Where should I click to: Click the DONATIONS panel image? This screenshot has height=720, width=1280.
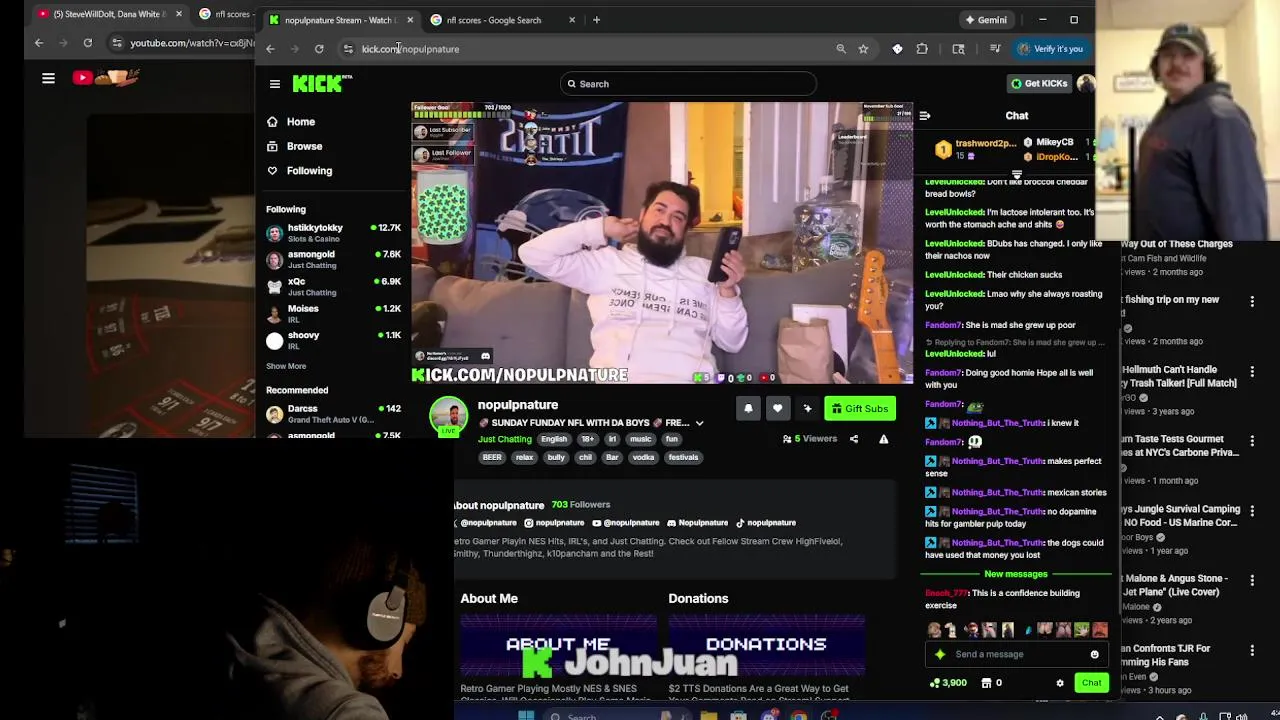[766, 647]
